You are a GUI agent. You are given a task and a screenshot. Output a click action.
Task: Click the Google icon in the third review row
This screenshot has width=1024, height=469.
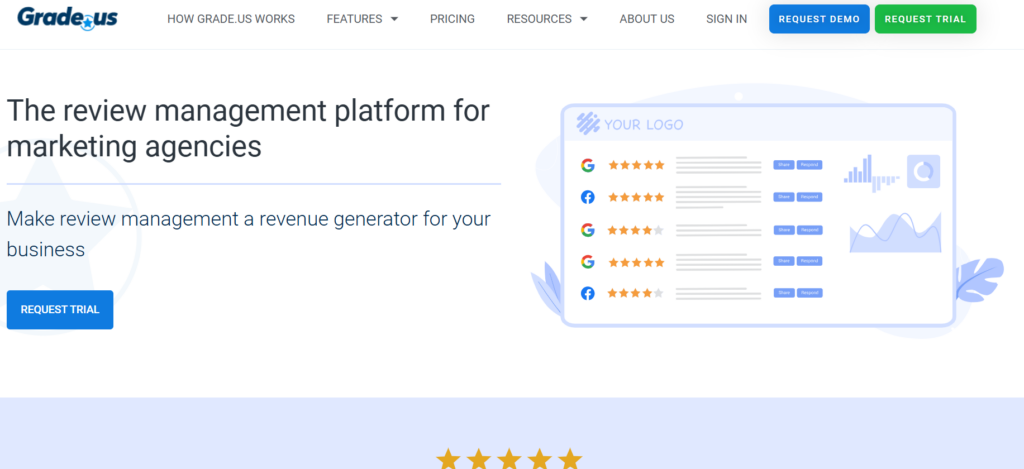[x=588, y=230]
